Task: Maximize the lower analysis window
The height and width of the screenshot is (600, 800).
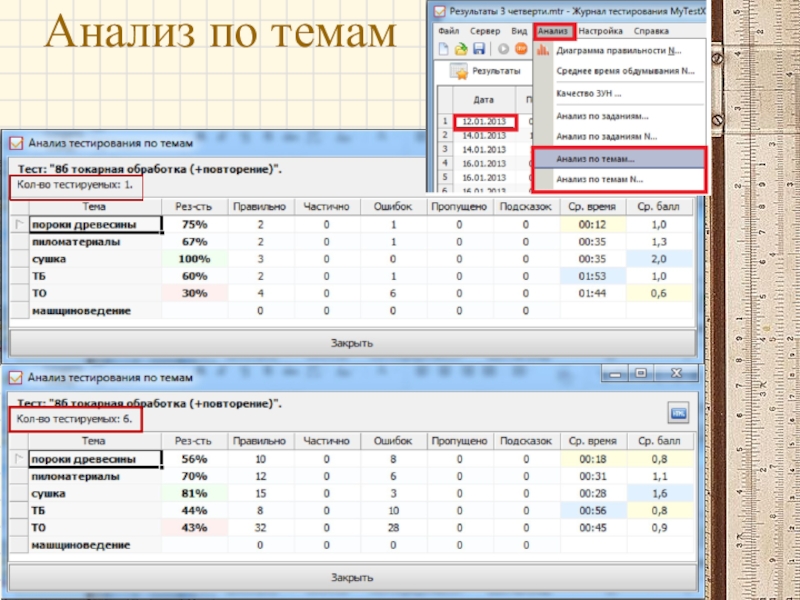Action: coord(639,373)
